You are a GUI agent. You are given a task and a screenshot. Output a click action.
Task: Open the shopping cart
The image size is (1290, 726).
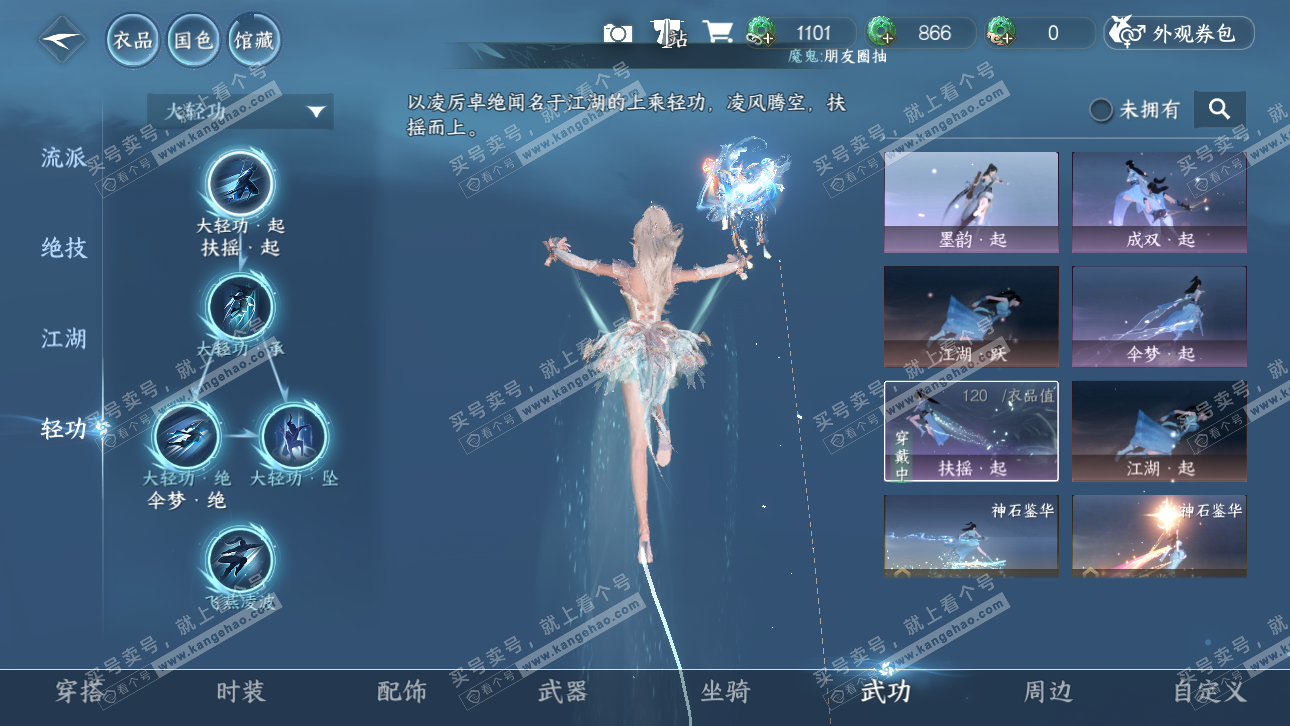(x=718, y=33)
